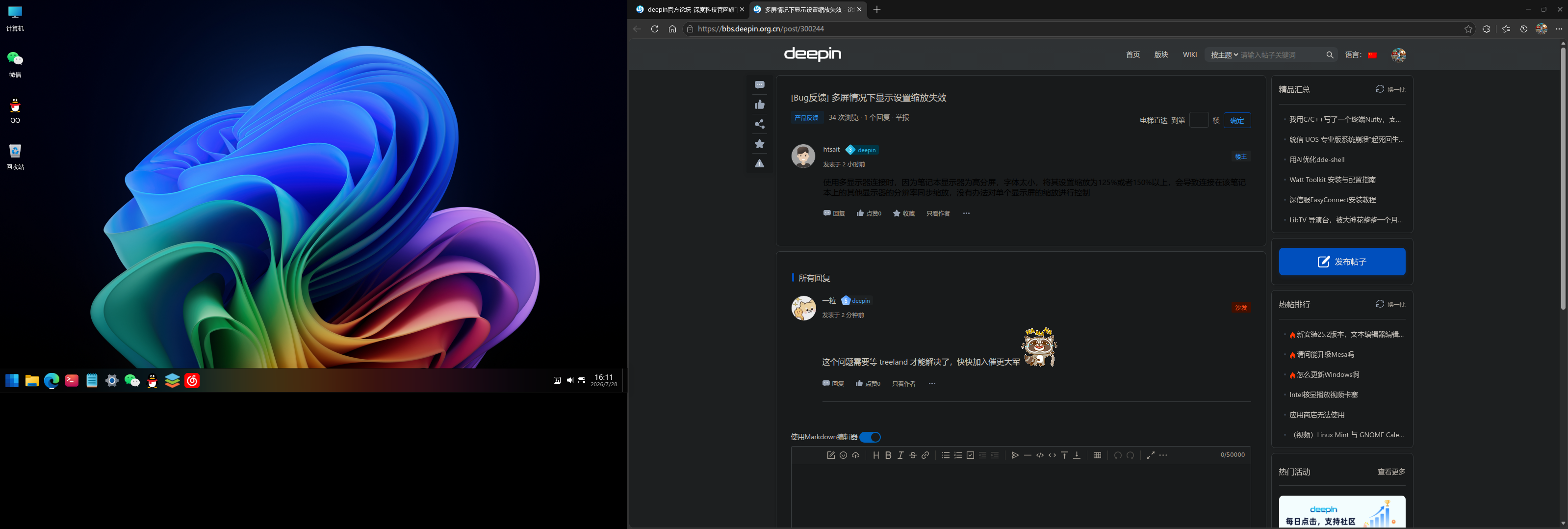Toggle bold formatting in the Markdown editor
1568x529 pixels.
pos(888,455)
